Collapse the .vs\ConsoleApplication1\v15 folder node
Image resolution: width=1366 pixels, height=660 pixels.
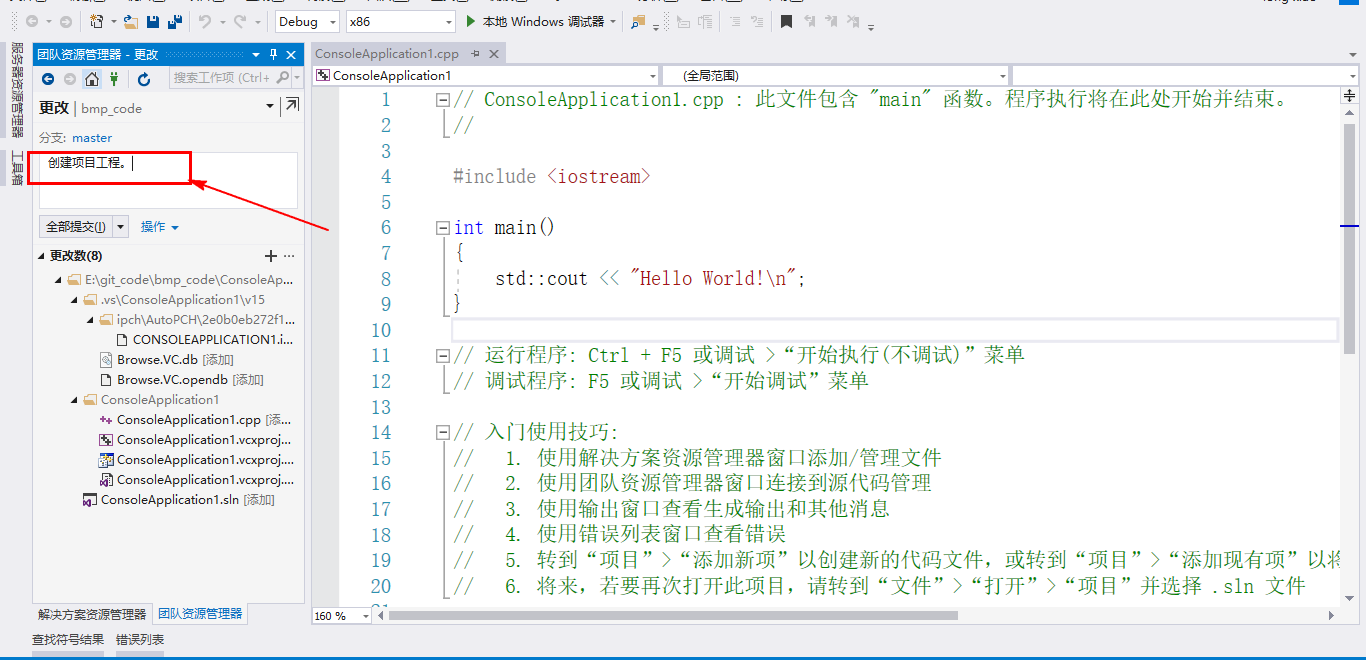75,300
